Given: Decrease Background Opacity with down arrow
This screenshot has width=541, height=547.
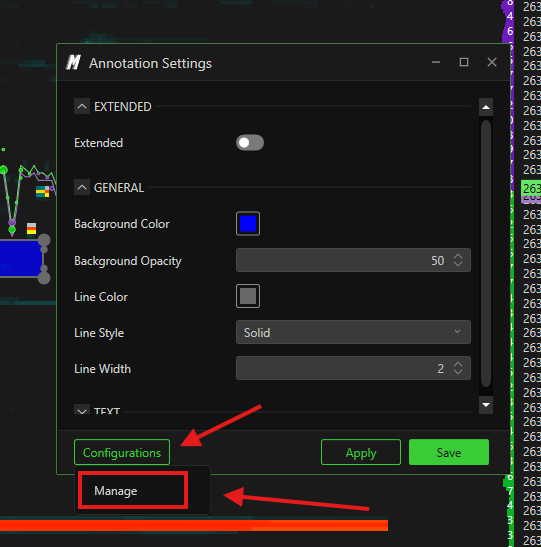Looking at the screenshot, I should [x=458, y=264].
